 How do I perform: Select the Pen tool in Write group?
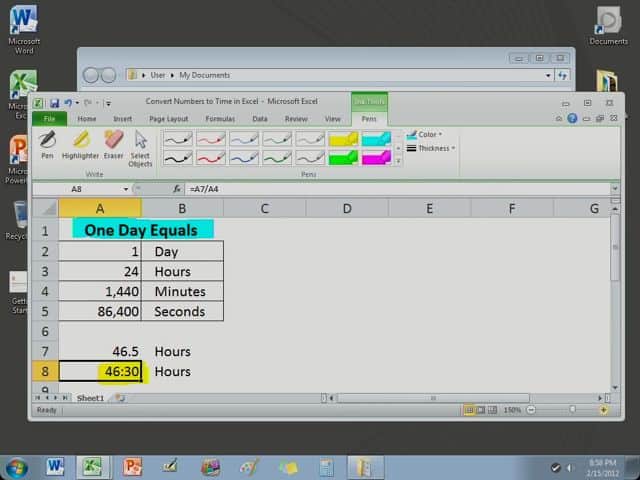(47, 144)
